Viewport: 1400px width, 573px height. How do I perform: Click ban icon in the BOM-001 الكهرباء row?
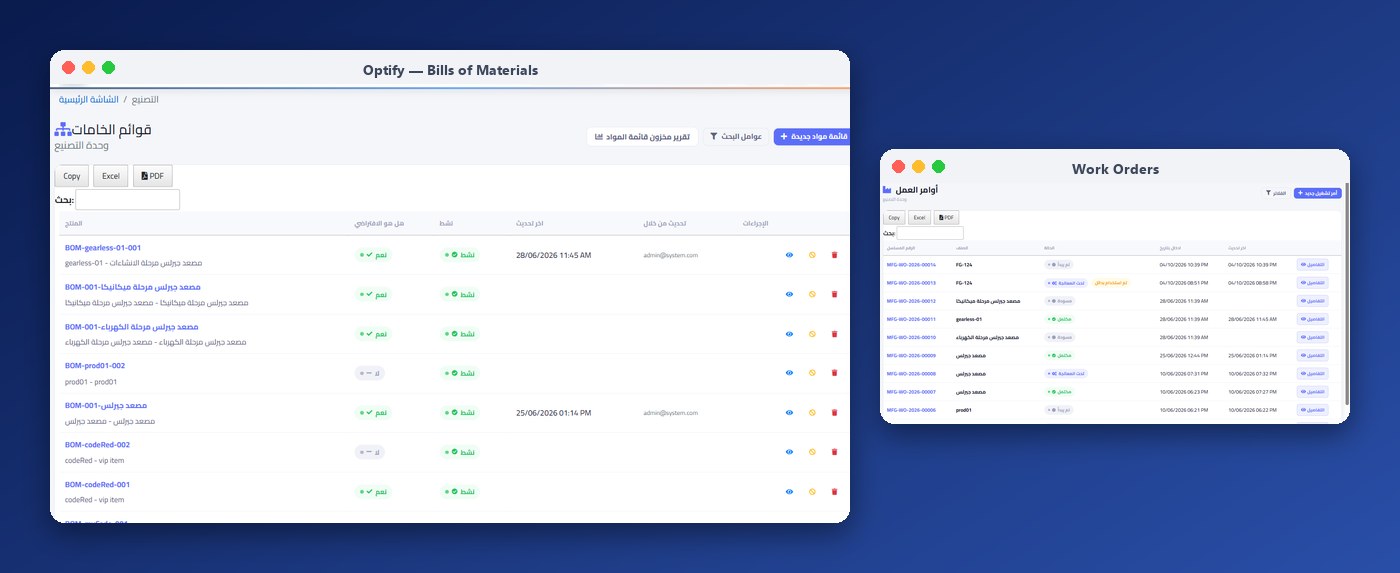[812, 334]
